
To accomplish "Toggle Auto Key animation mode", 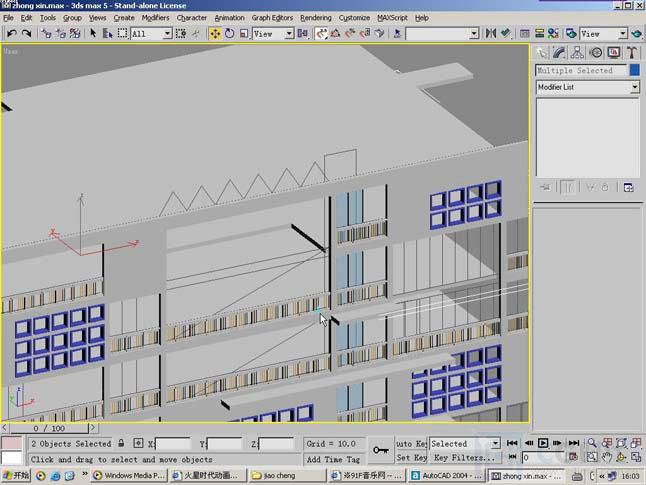I will [x=411, y=443].
